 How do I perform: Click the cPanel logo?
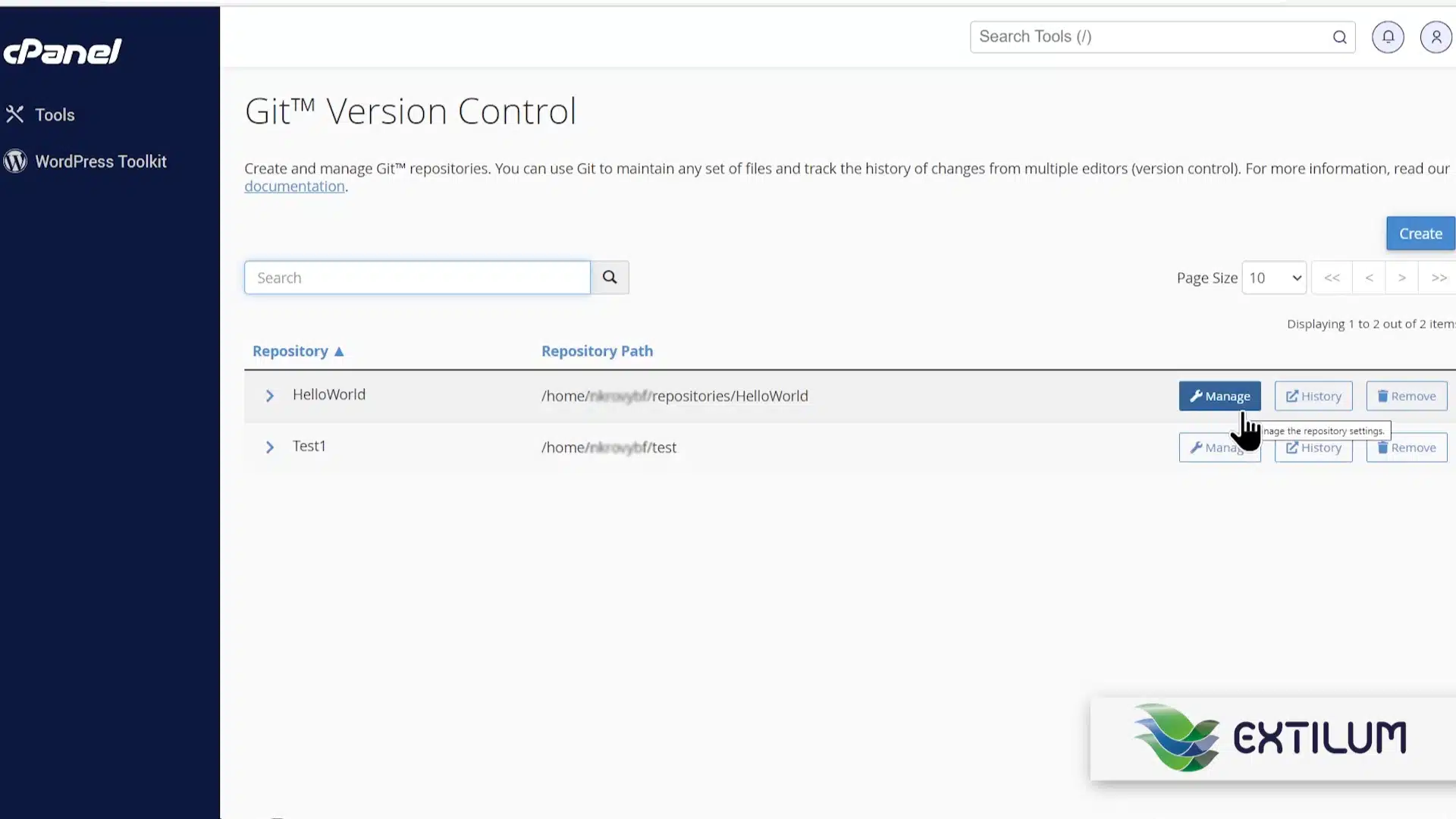click(62, 52)
